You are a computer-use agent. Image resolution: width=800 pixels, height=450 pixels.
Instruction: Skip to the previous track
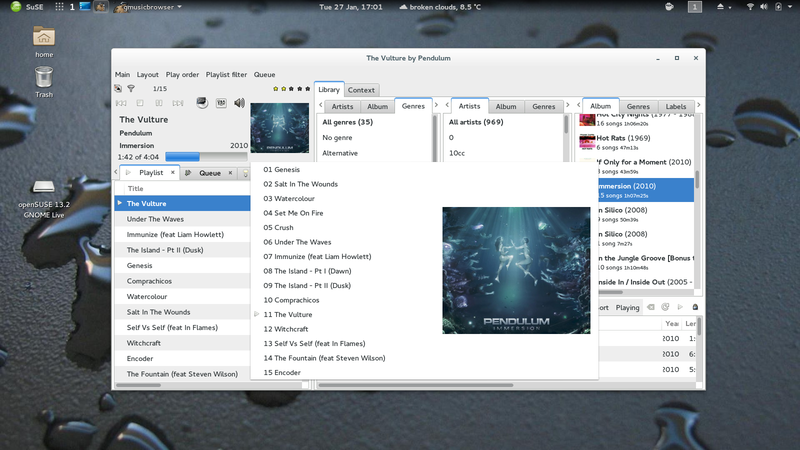[121, 103]
